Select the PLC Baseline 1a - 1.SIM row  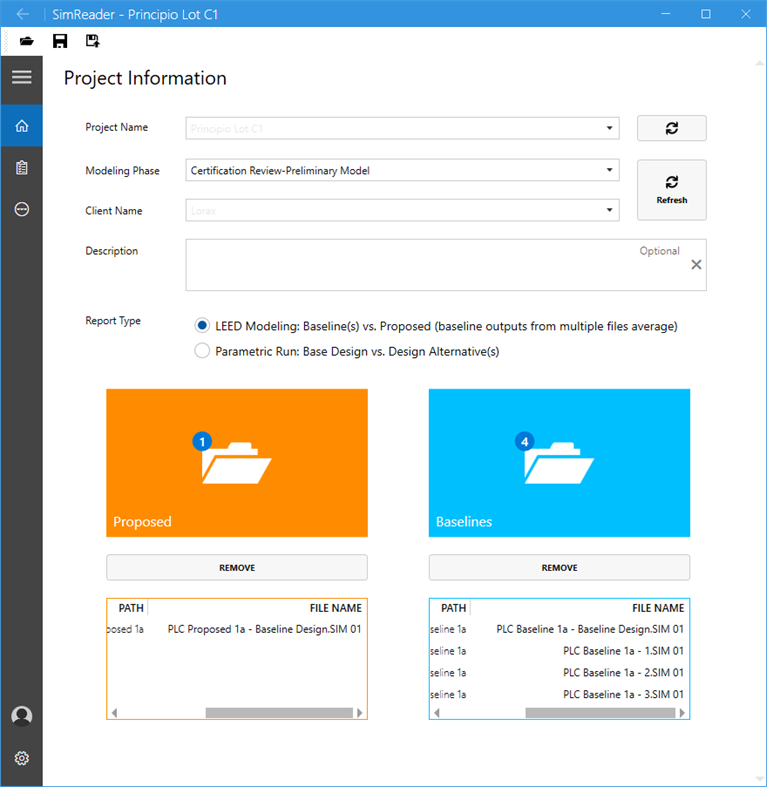[x=559, y=651]
